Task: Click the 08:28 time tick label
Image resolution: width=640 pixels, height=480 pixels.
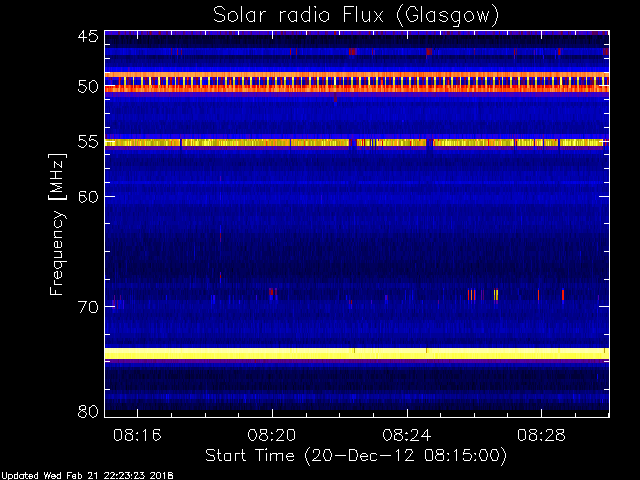Action: [541, 435]
